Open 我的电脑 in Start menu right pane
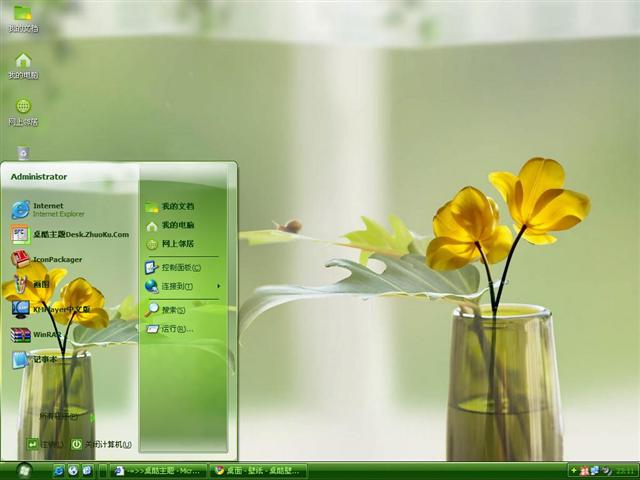The width and height of the screenshot is (640, 480). click(x=170, y=225)
